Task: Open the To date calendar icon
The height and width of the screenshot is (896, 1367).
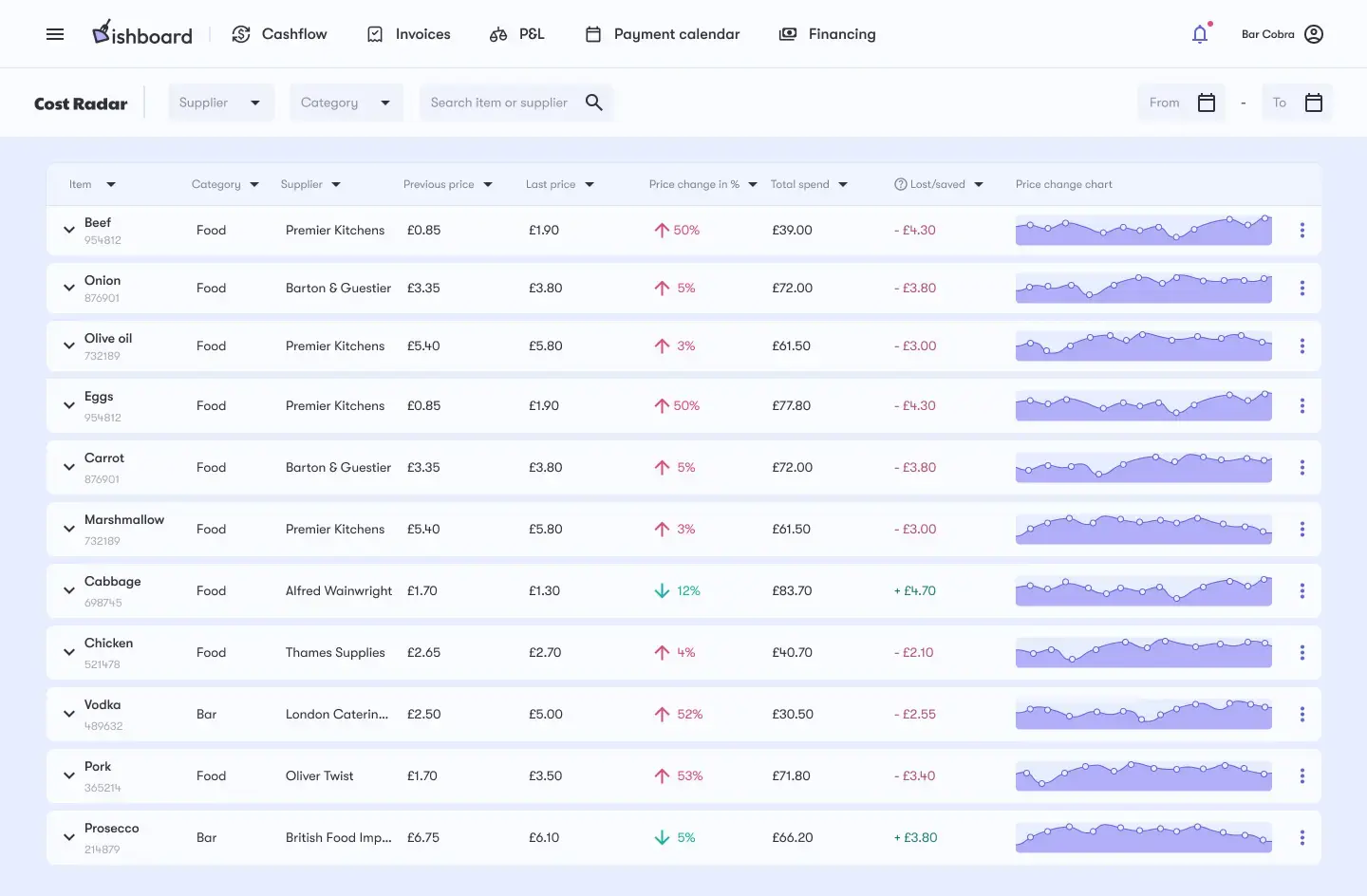Action: coord(1314,103)
